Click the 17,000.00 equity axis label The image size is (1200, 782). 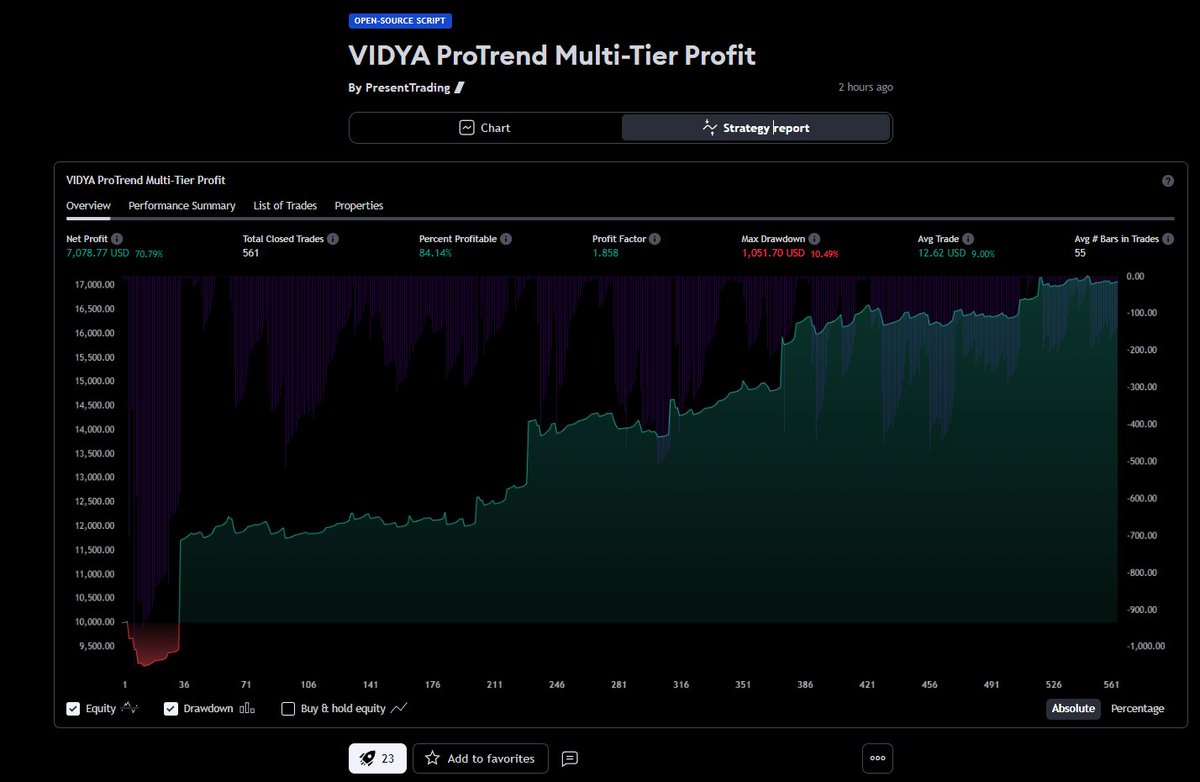pos(94,285)
